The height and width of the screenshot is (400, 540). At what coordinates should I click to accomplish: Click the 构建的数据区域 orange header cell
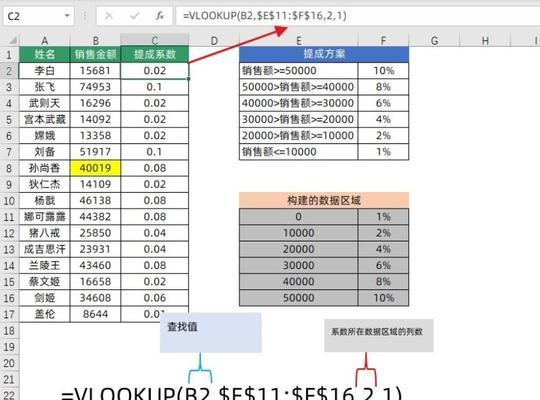pos(324,200)
